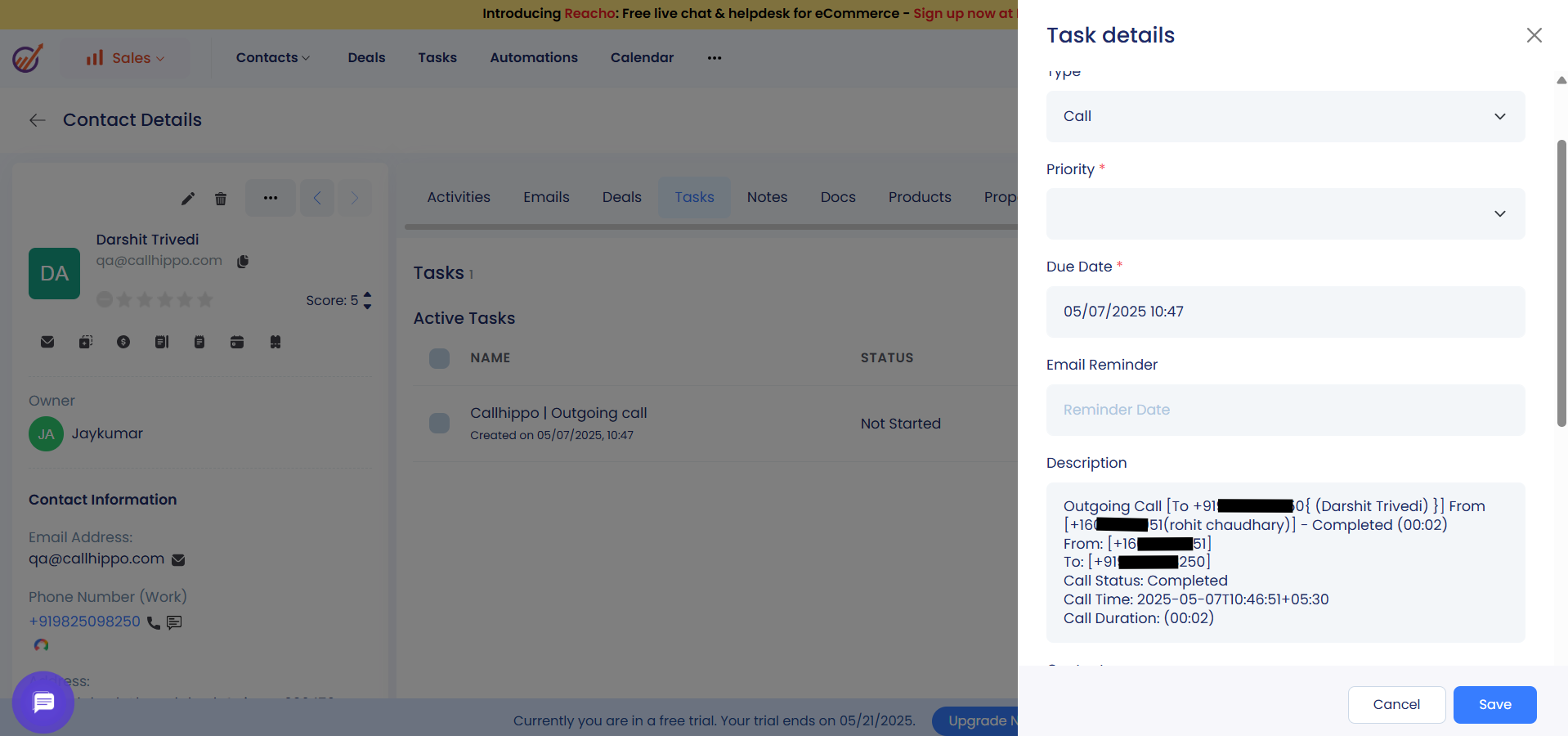Expand the Contacts navigation dropdown
This screenshot has width=1568, height=736.
pos(272,58)
